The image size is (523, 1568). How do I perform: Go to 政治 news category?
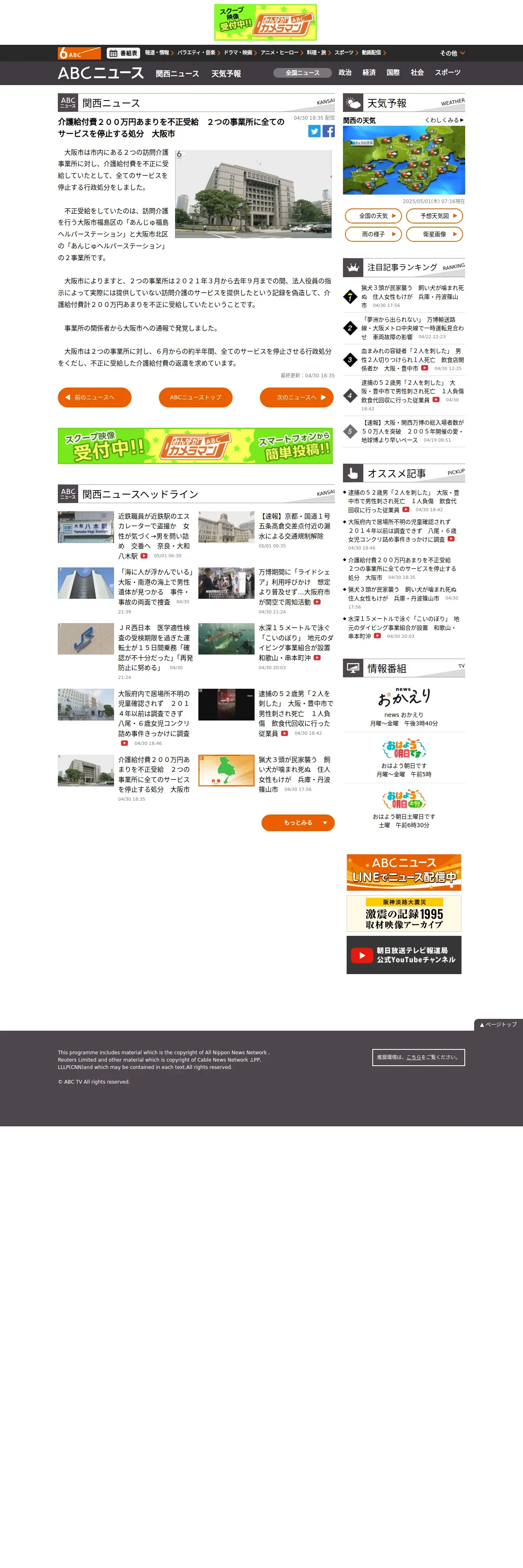tap(345, 72)
